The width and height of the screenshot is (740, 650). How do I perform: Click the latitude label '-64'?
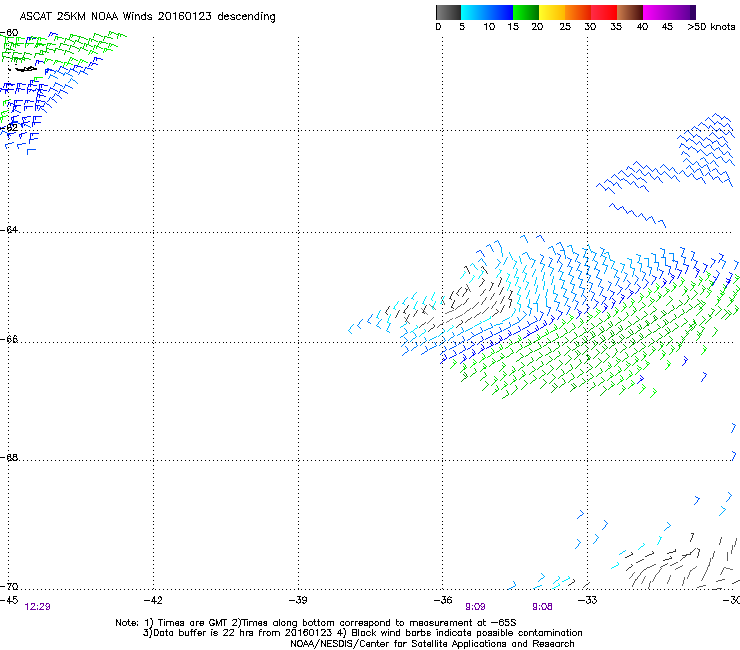point(9,229)
